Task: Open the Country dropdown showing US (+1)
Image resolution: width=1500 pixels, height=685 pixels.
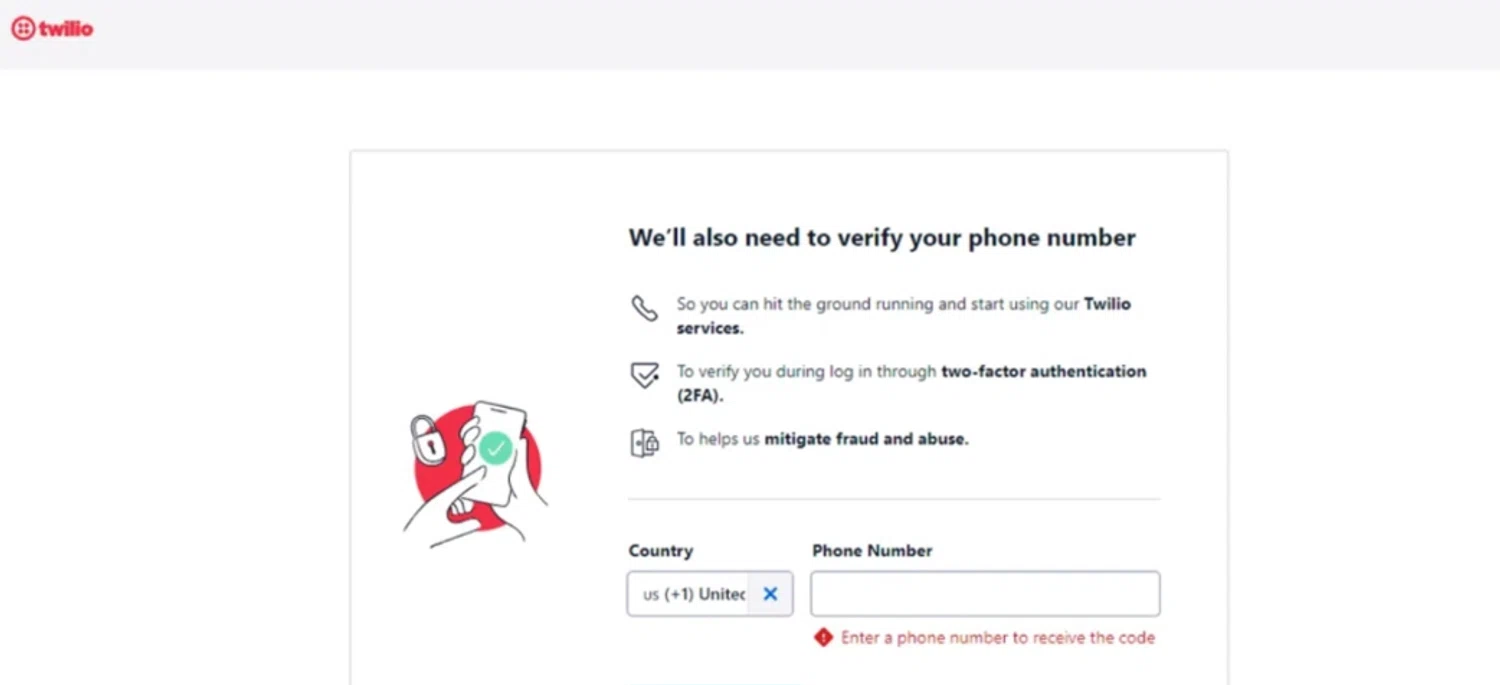Action: 692,594
